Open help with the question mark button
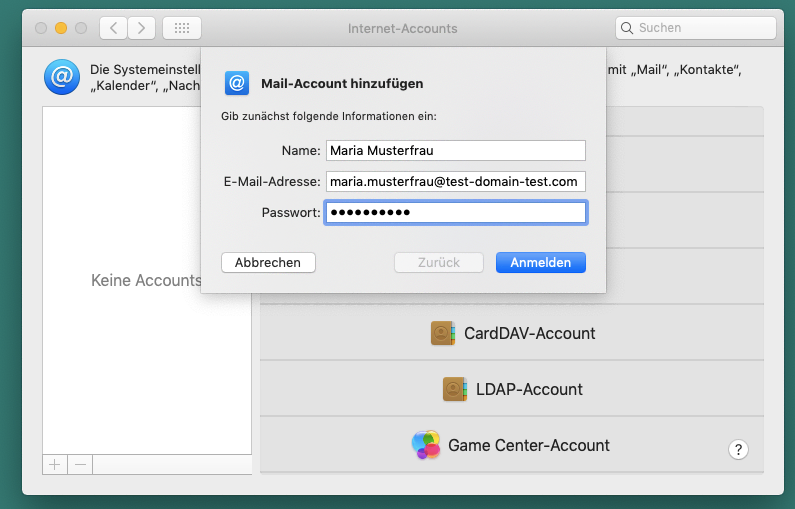The height and width of the screenshot is (509, 795). [x=739, y=449]
